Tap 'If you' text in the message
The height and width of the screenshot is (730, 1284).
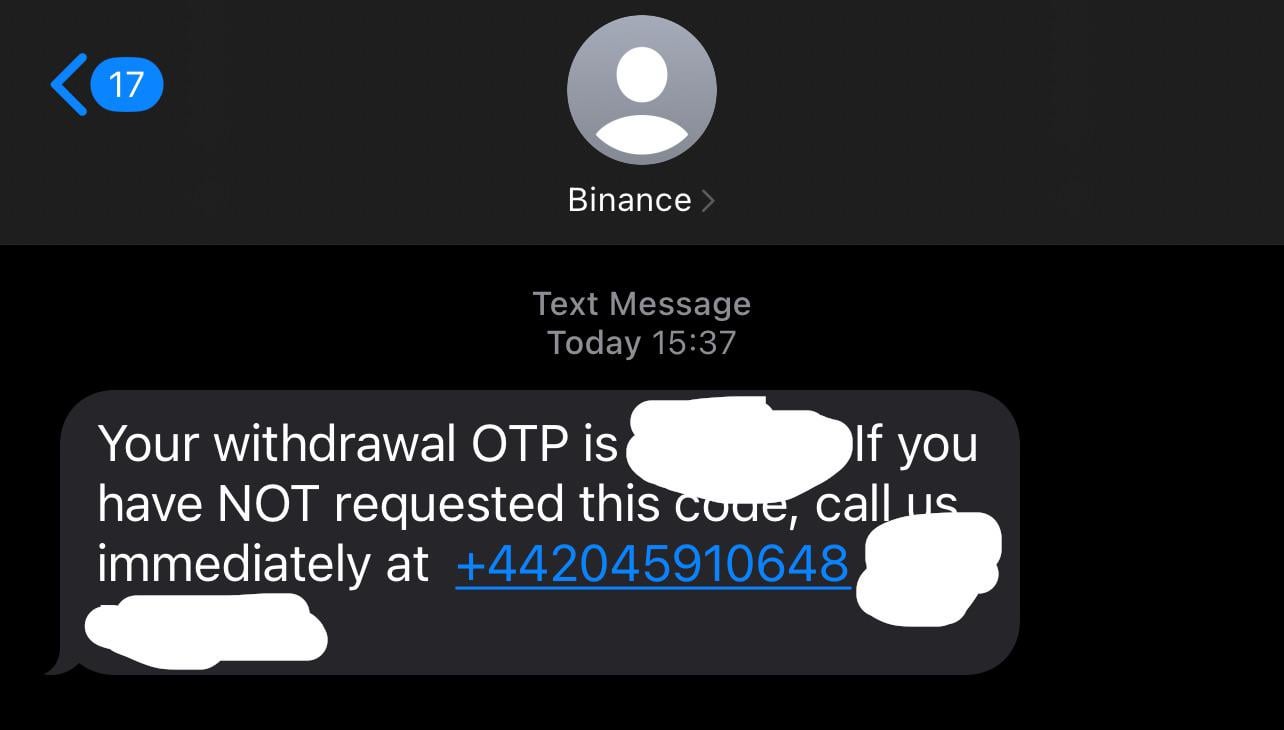click(x=914, y=446)
